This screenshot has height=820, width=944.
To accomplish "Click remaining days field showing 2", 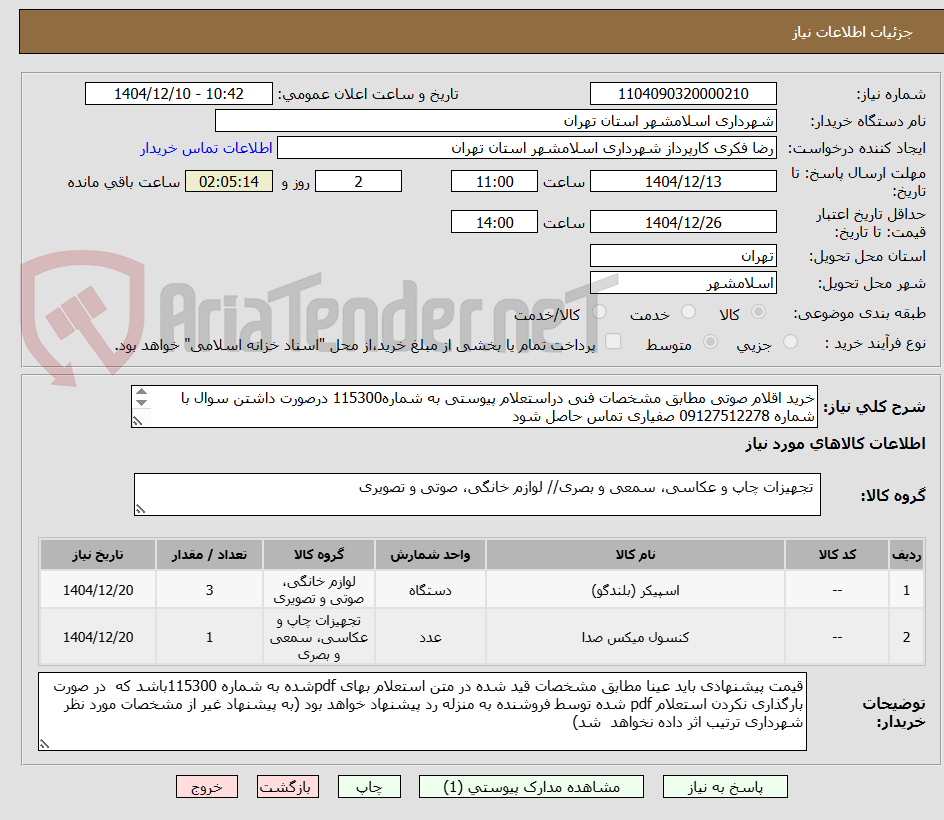I will (x=358, y=181).
